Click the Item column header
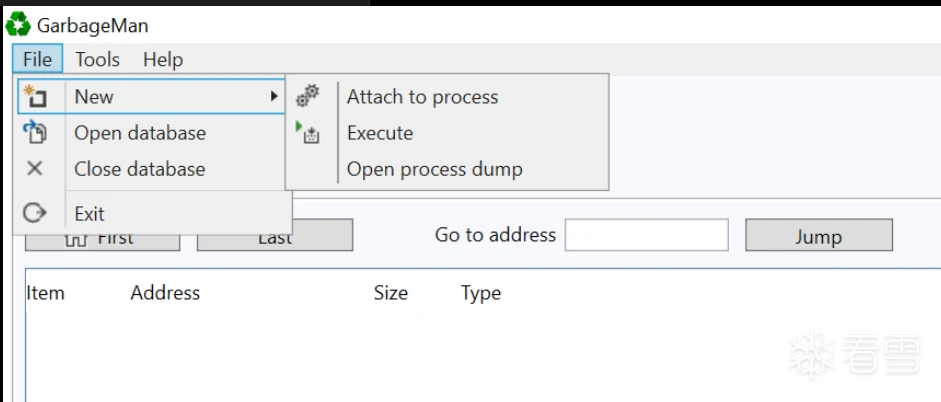 (45, 293)
